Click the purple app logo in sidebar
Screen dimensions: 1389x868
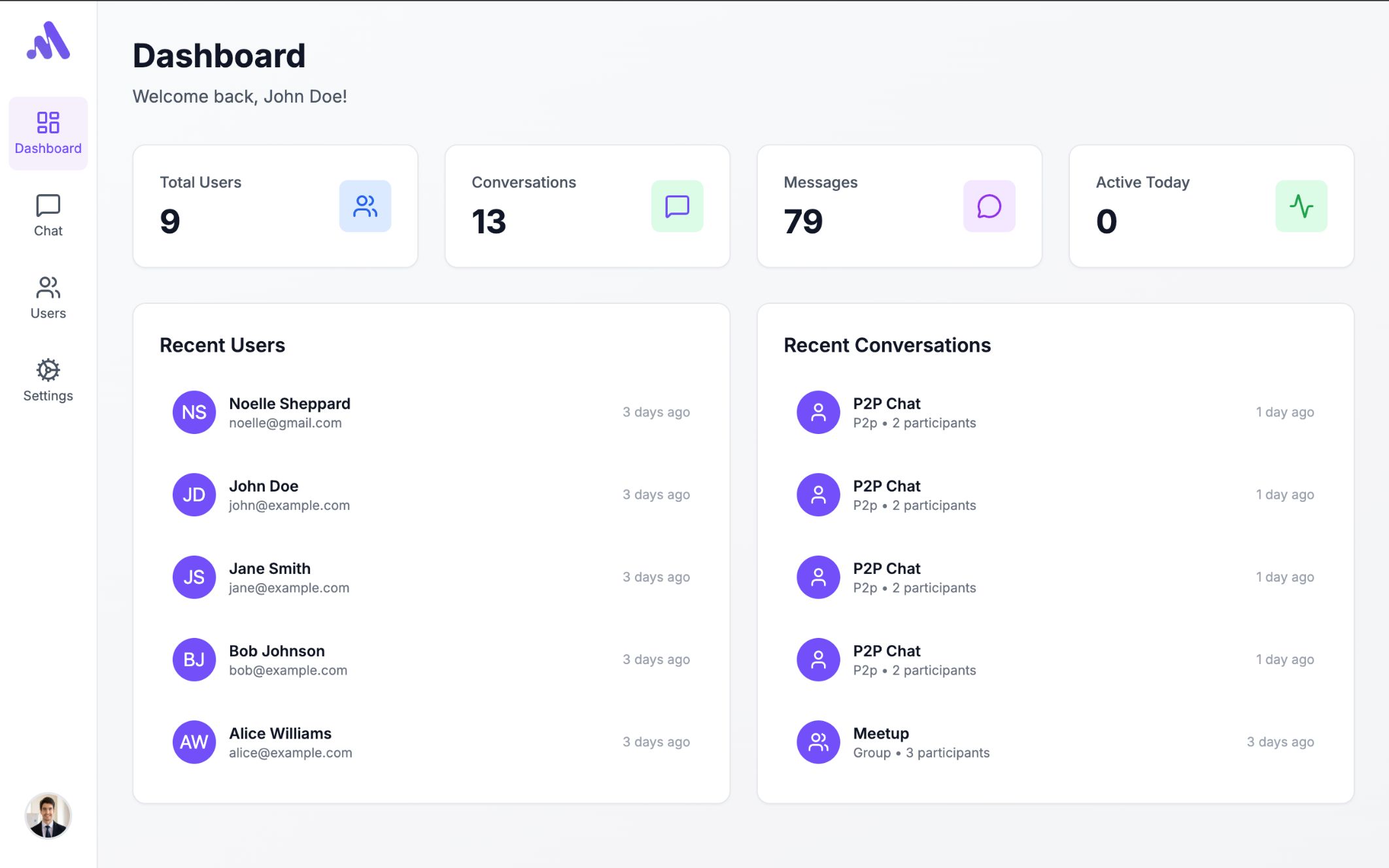[48, 41]
